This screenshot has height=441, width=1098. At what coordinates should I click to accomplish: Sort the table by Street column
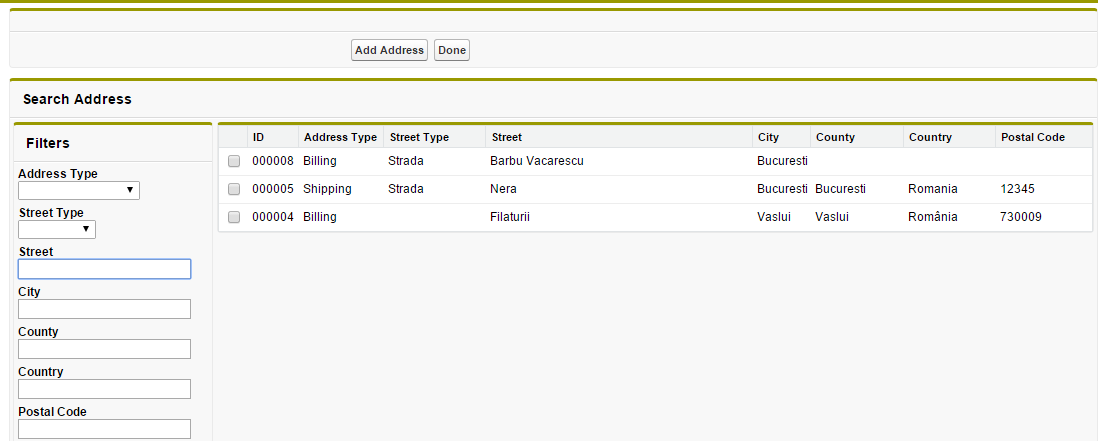click(x=507, y=137)
